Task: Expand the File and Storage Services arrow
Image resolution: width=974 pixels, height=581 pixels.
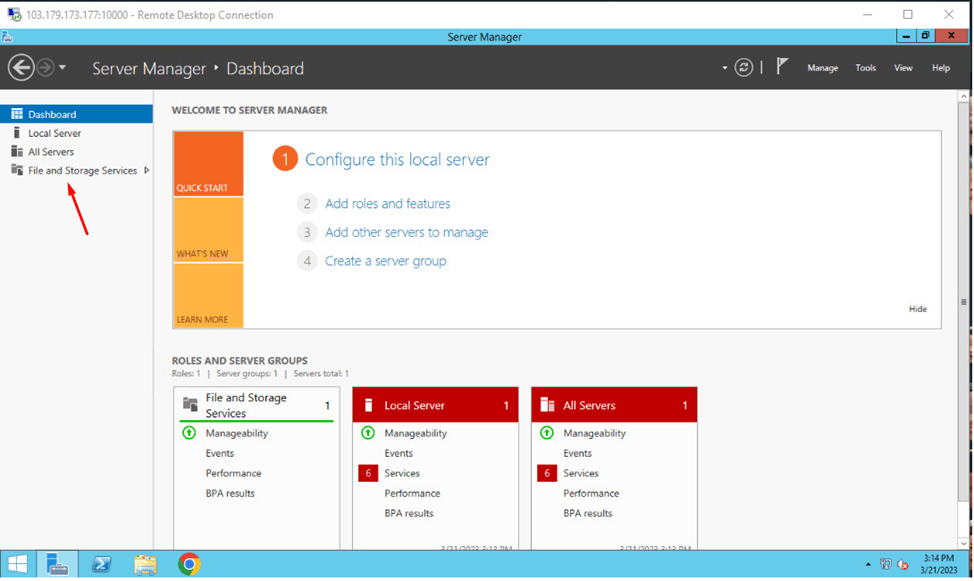Action: click(x=147, y=170)
